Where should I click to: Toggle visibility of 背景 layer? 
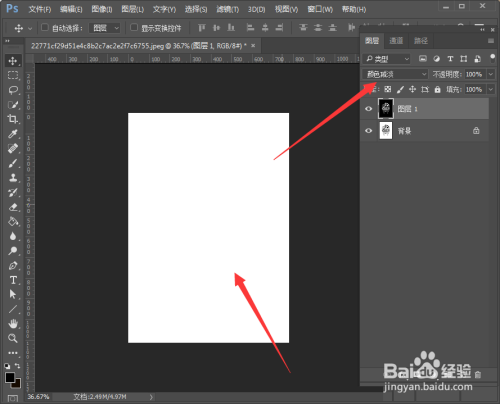[x=368, y=131]
